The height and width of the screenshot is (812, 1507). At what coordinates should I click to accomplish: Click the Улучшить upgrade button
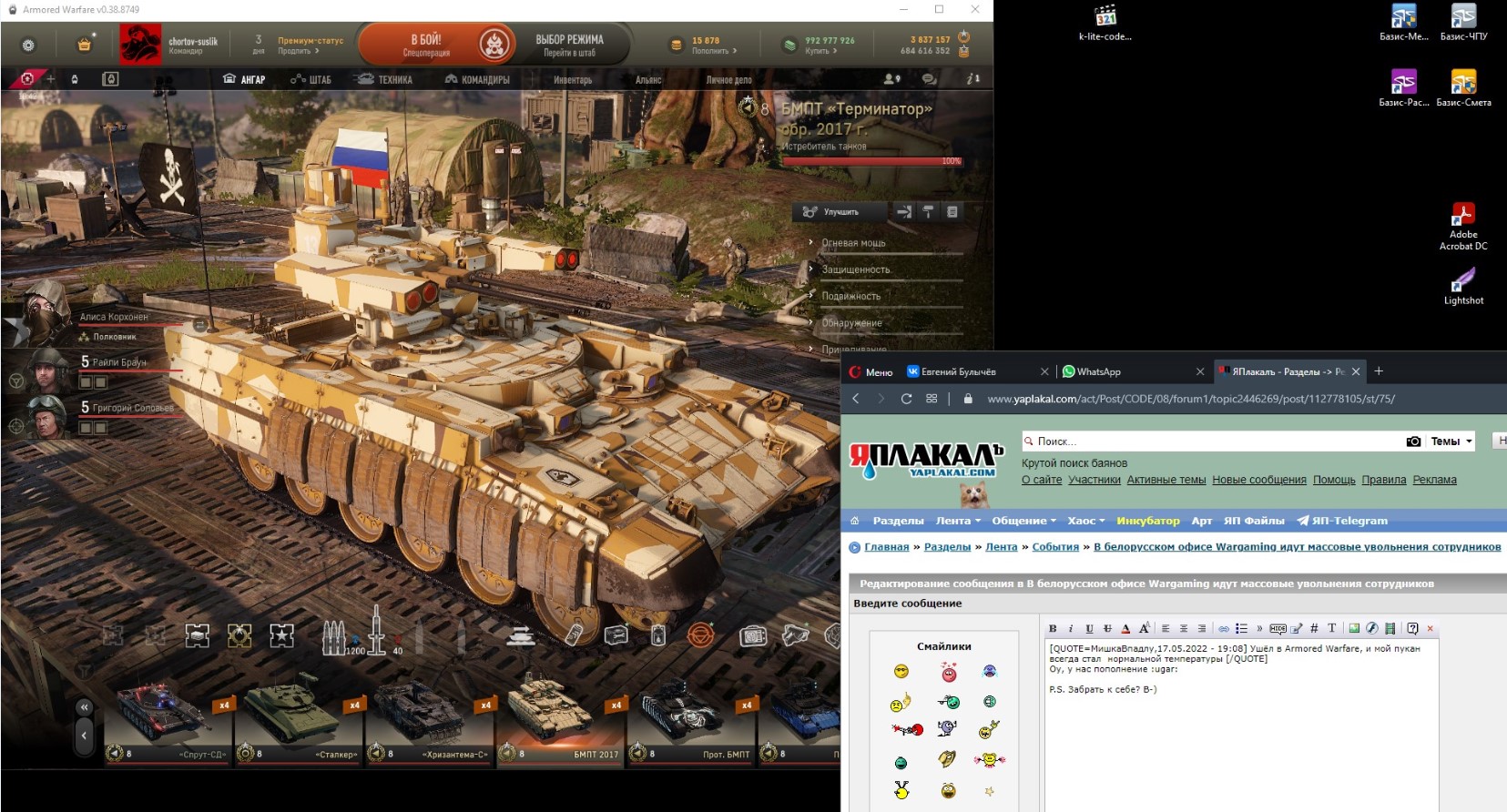(839, 212)
